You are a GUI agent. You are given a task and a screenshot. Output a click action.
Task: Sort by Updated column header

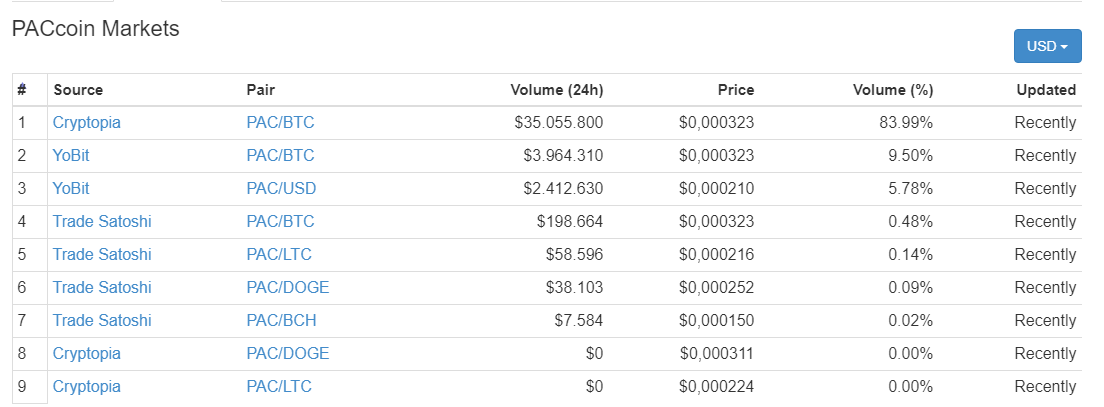tap(1046, 90)
